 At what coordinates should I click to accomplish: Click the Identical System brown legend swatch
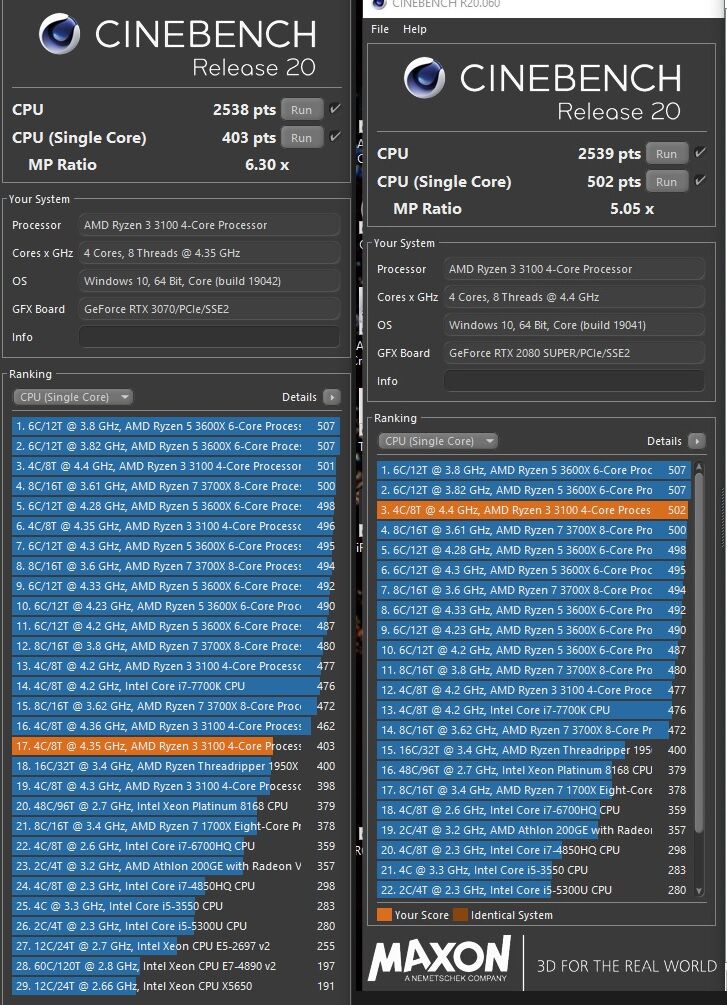tap(460, 915)
